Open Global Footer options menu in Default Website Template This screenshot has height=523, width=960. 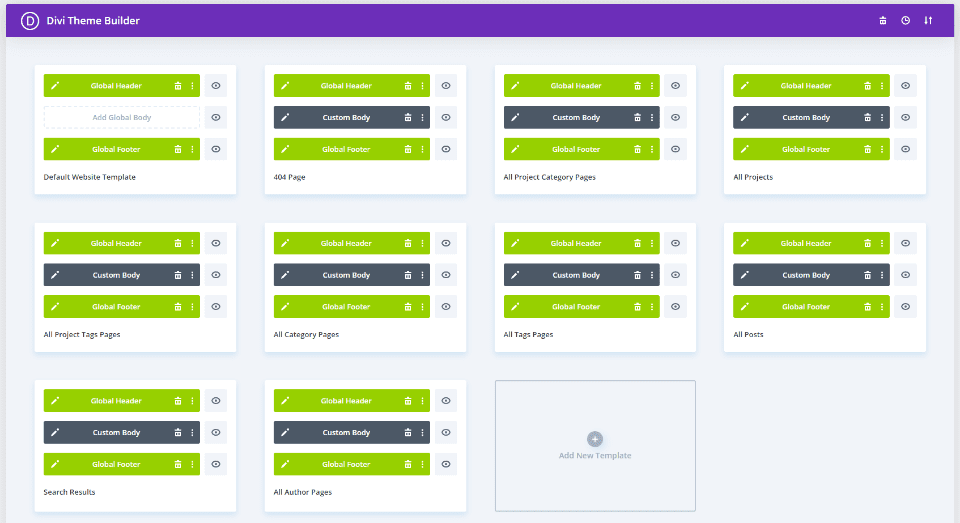pos(192,149)
